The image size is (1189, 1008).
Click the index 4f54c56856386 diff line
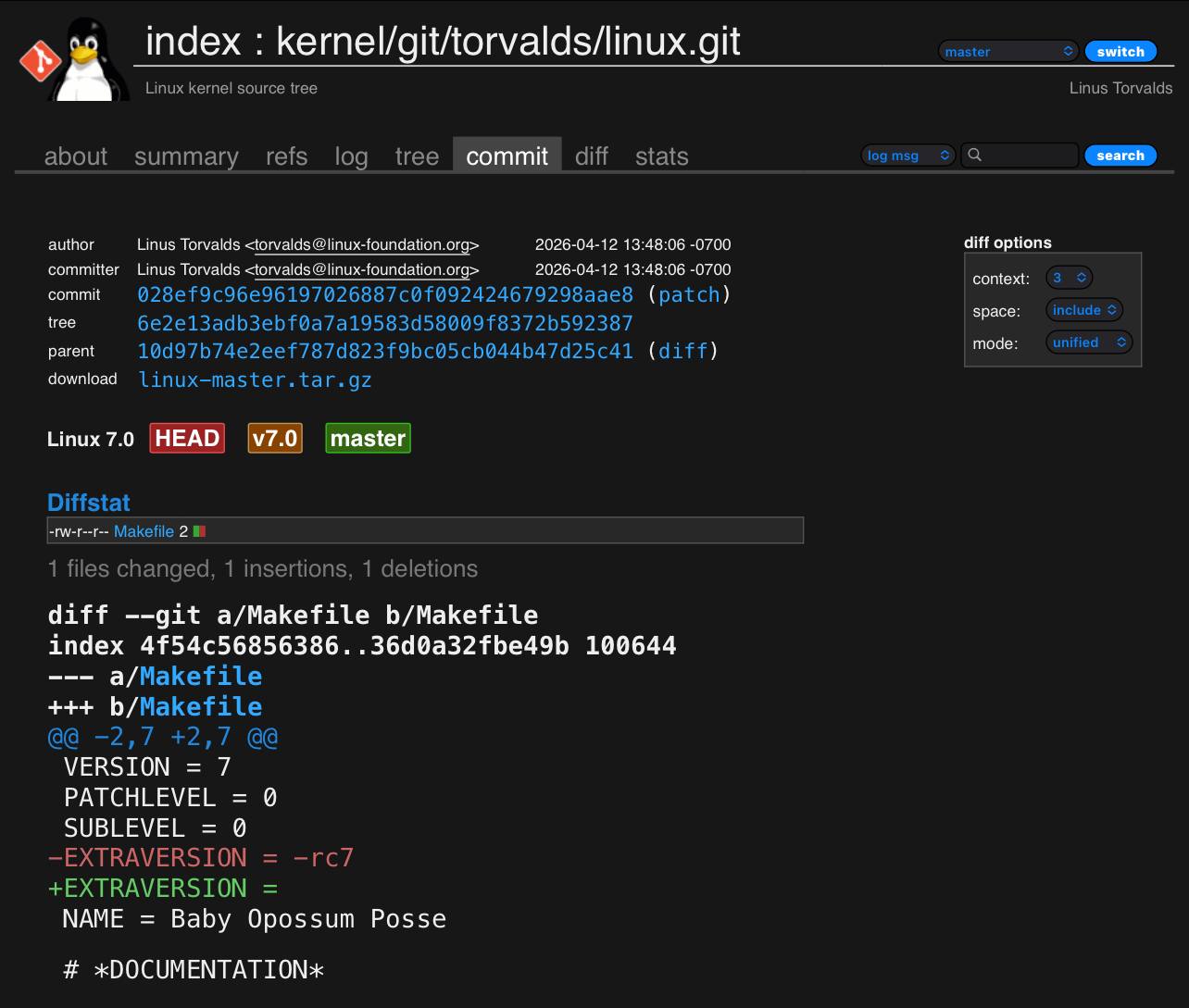pos(362,646)
